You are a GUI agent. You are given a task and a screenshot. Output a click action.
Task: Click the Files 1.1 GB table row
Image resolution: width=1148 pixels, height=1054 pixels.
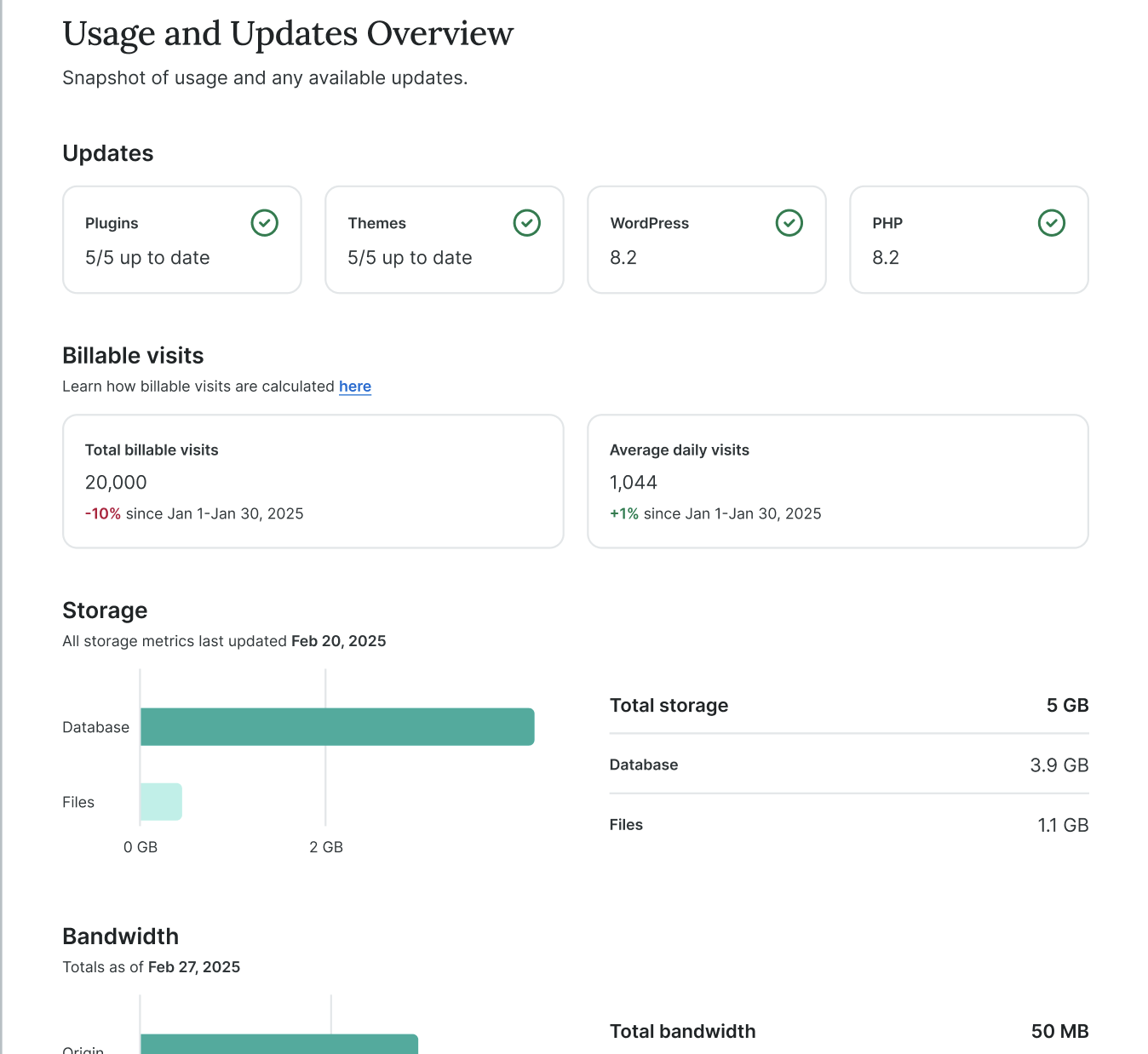848,824
